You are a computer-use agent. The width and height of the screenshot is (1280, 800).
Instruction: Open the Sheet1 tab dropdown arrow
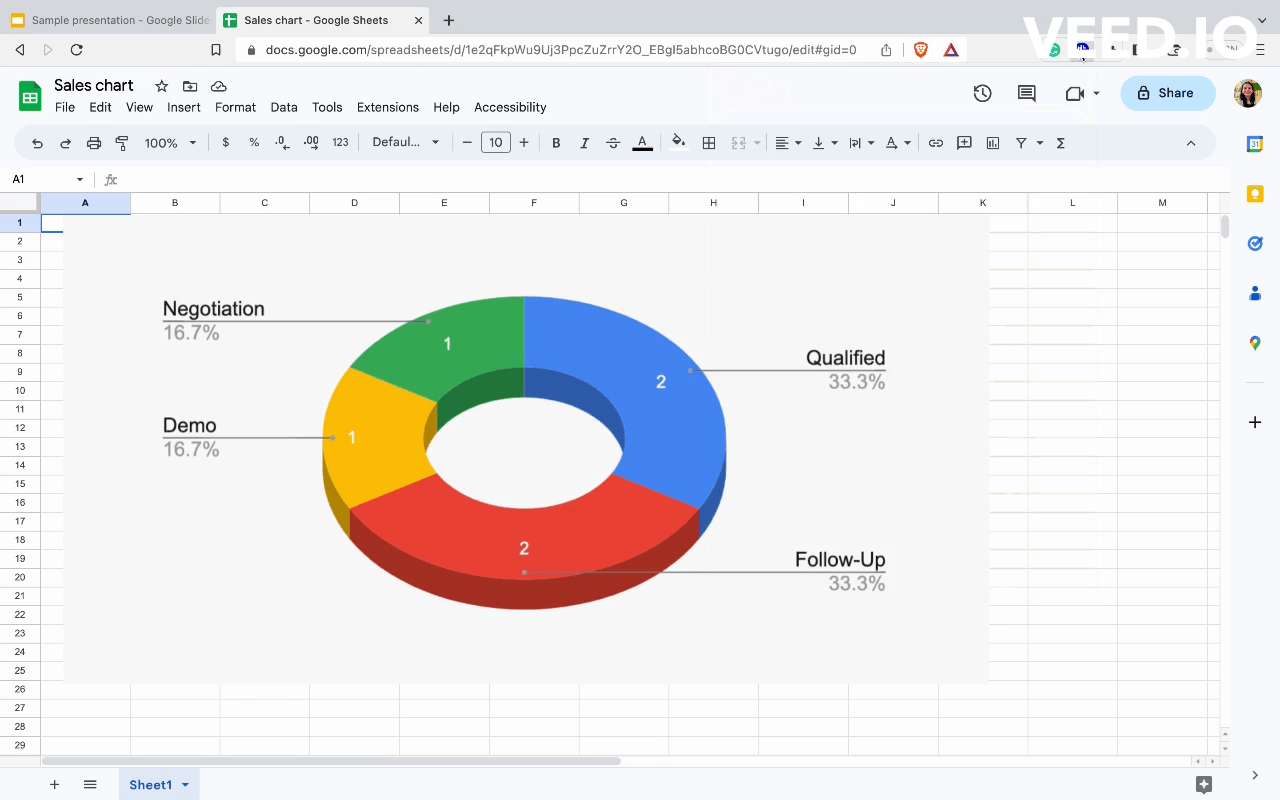[185, 785]
